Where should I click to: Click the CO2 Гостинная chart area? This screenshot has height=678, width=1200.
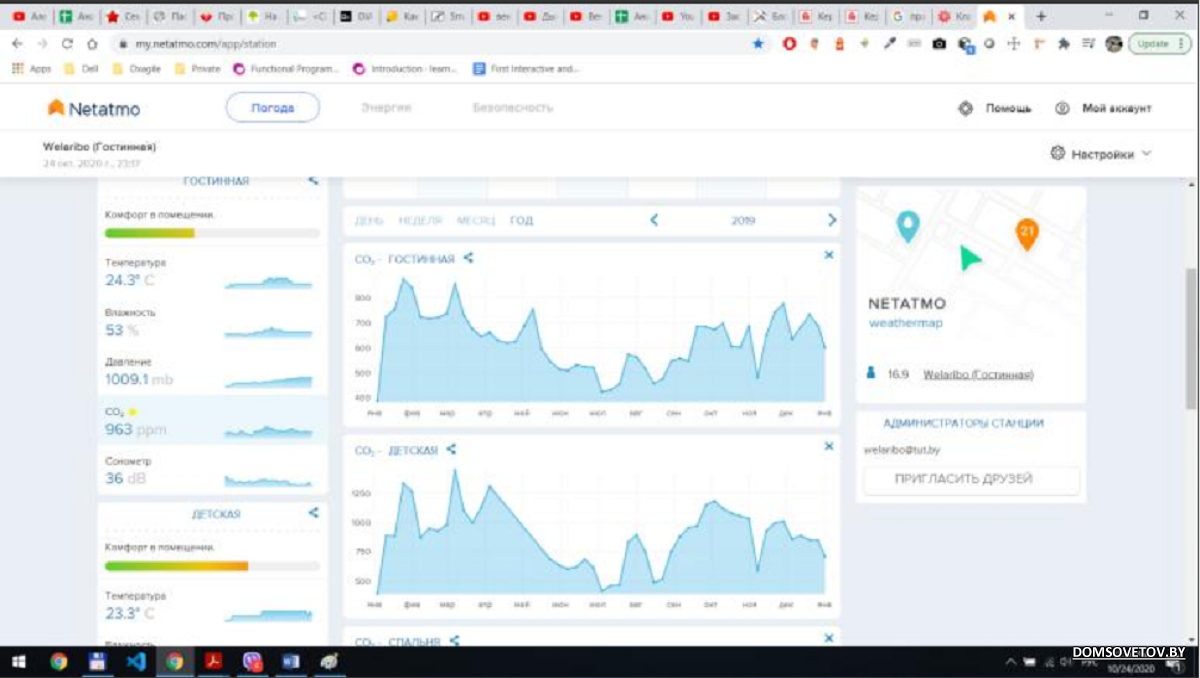pos(599,340)
